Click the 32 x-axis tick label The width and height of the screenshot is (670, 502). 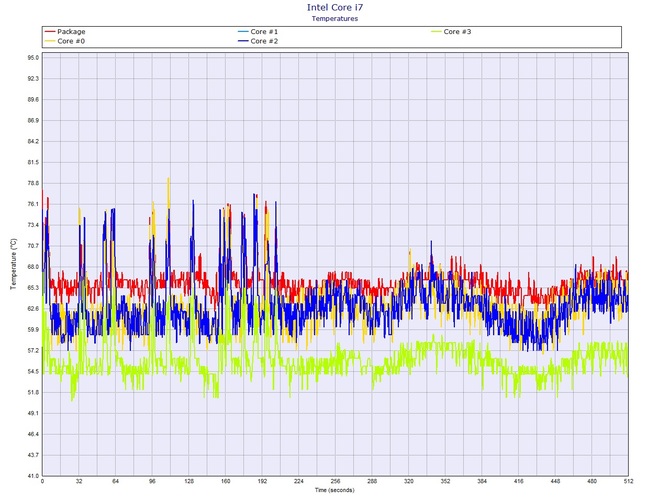79,481
